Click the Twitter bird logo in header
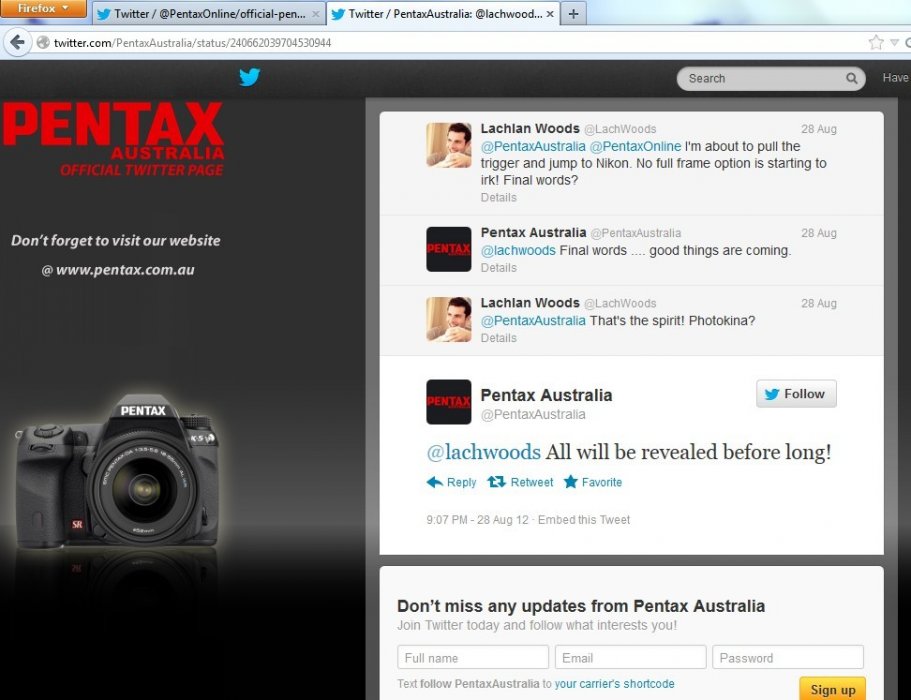The height and width of the screenshot is (700, 911). click(x=249, y=78)
